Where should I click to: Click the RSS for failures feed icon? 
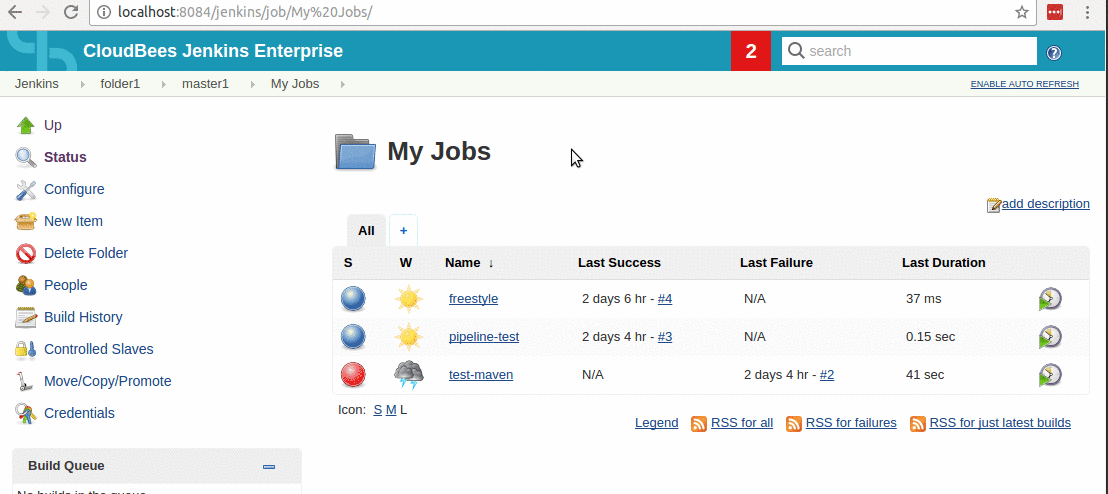[794, 424]
